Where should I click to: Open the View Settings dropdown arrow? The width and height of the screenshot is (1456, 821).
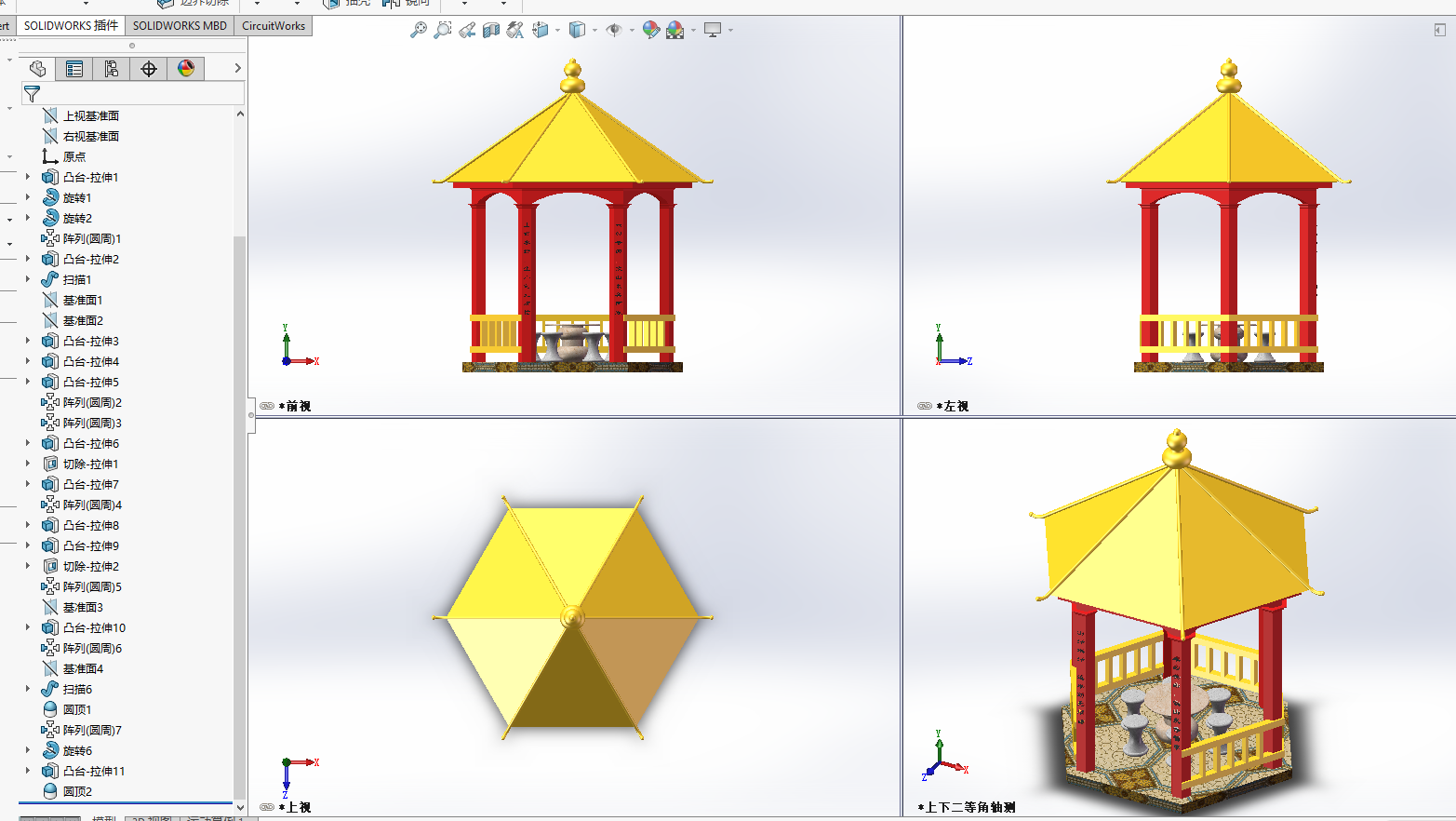click(x=730, y=31)
